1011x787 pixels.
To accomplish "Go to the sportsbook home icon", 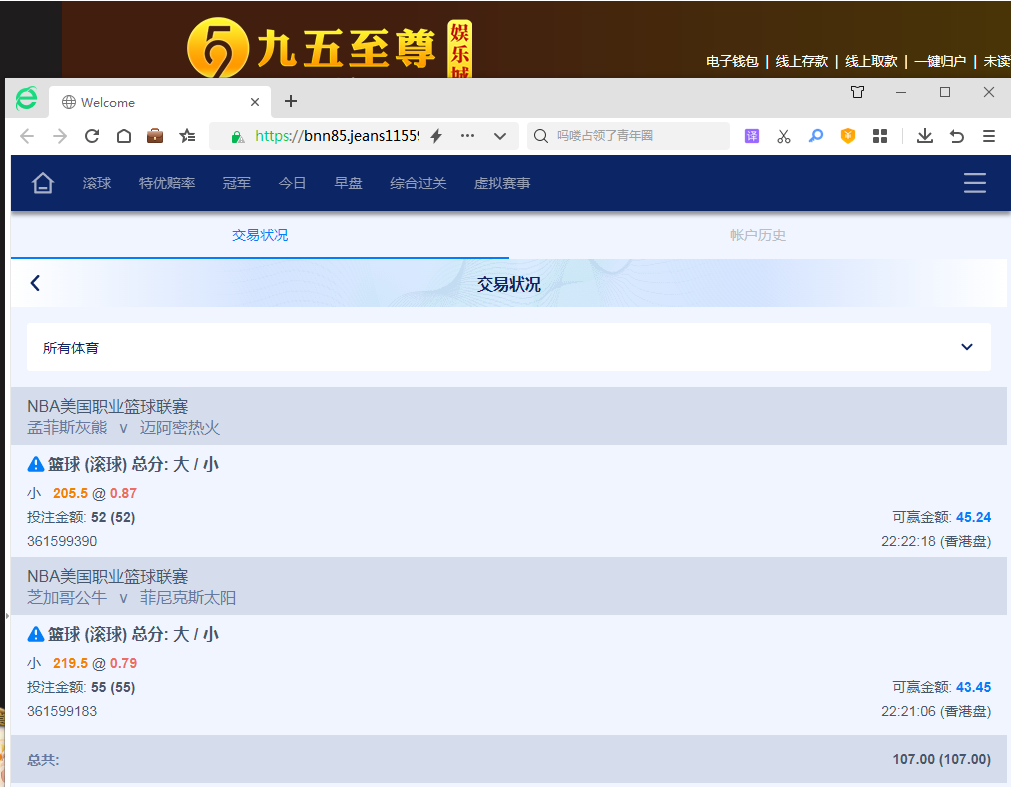I will point(43,183).
